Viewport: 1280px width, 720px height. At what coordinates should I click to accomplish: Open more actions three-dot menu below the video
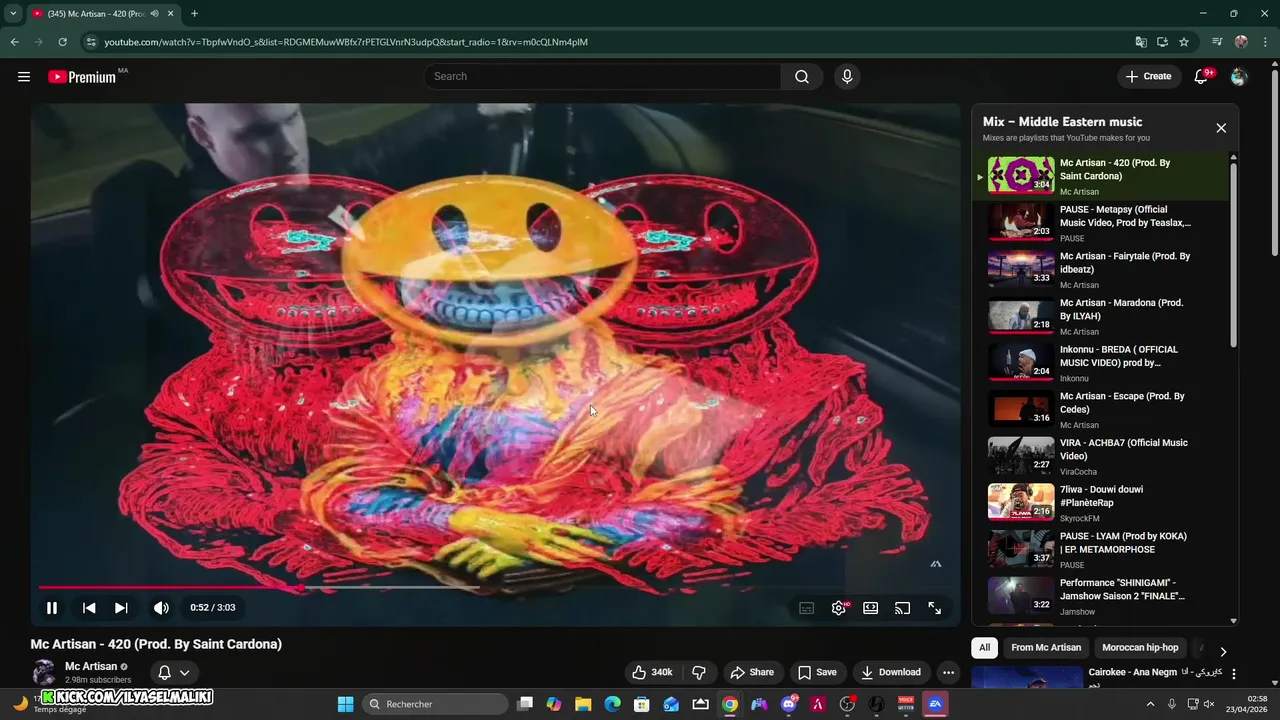[x=948, y=672]
